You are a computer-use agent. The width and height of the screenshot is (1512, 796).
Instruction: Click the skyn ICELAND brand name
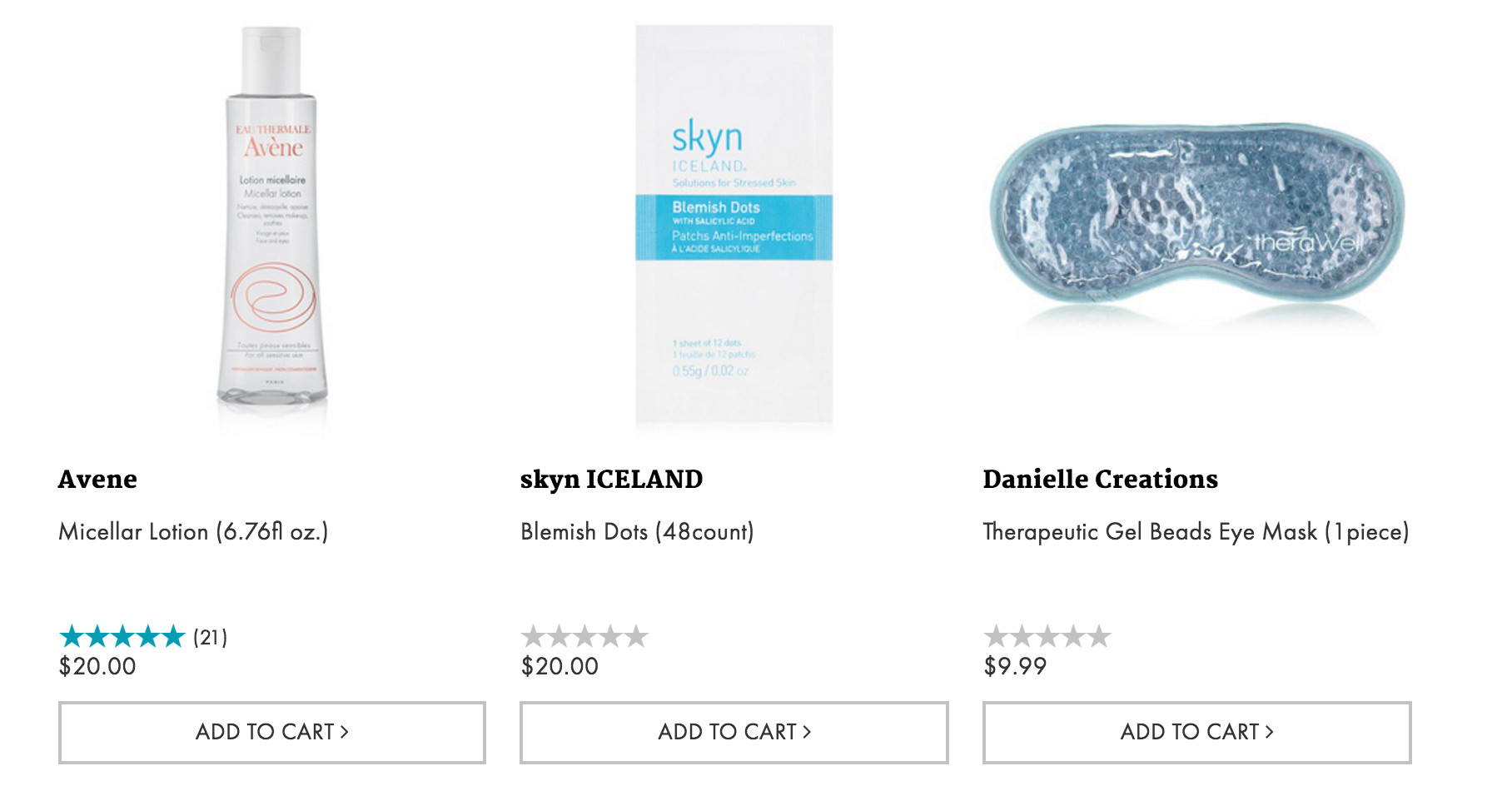pos(611,479)
